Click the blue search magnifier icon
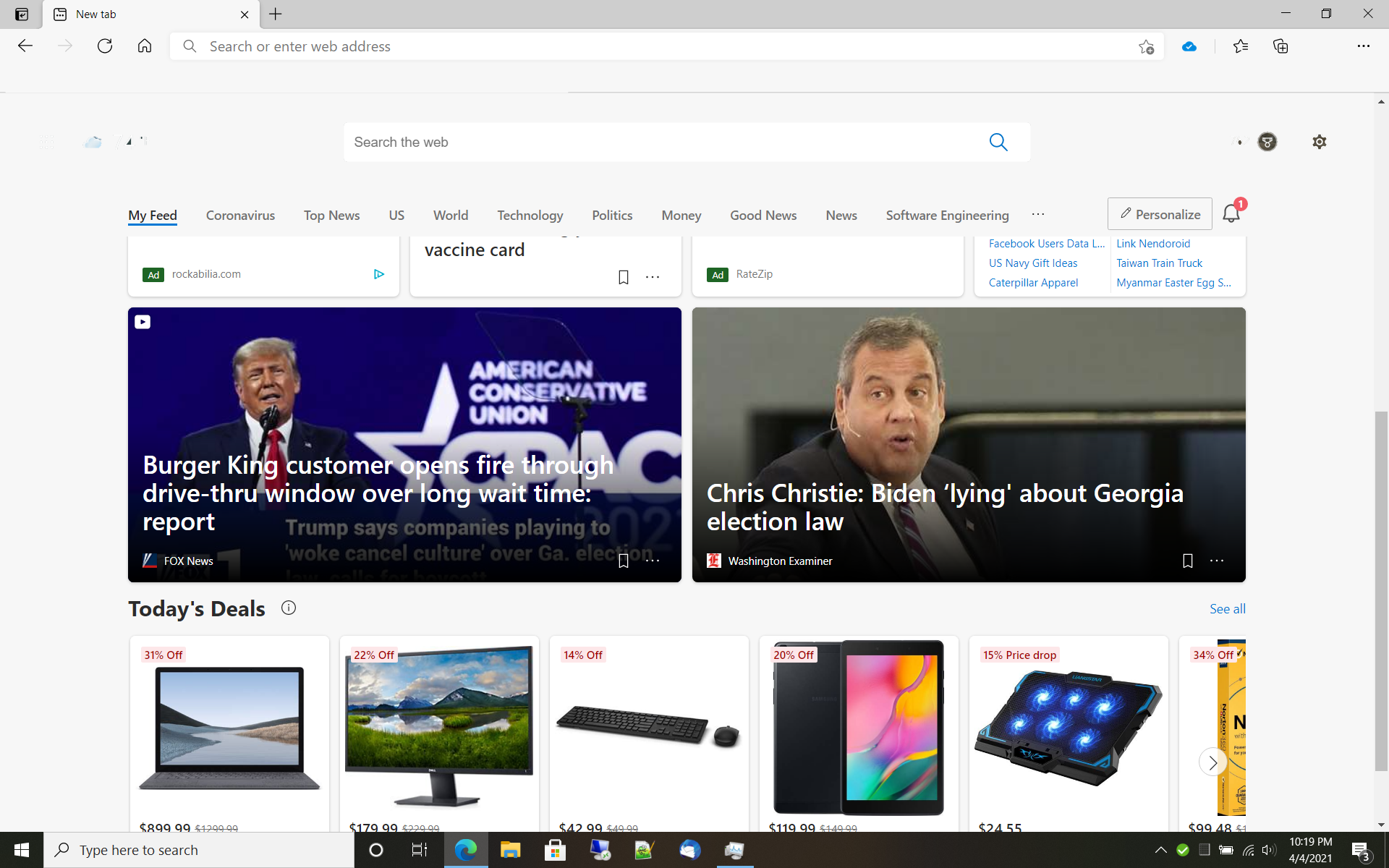Image resolution: width=1389 pixels, height=868 pixels. tap(998, 142)
